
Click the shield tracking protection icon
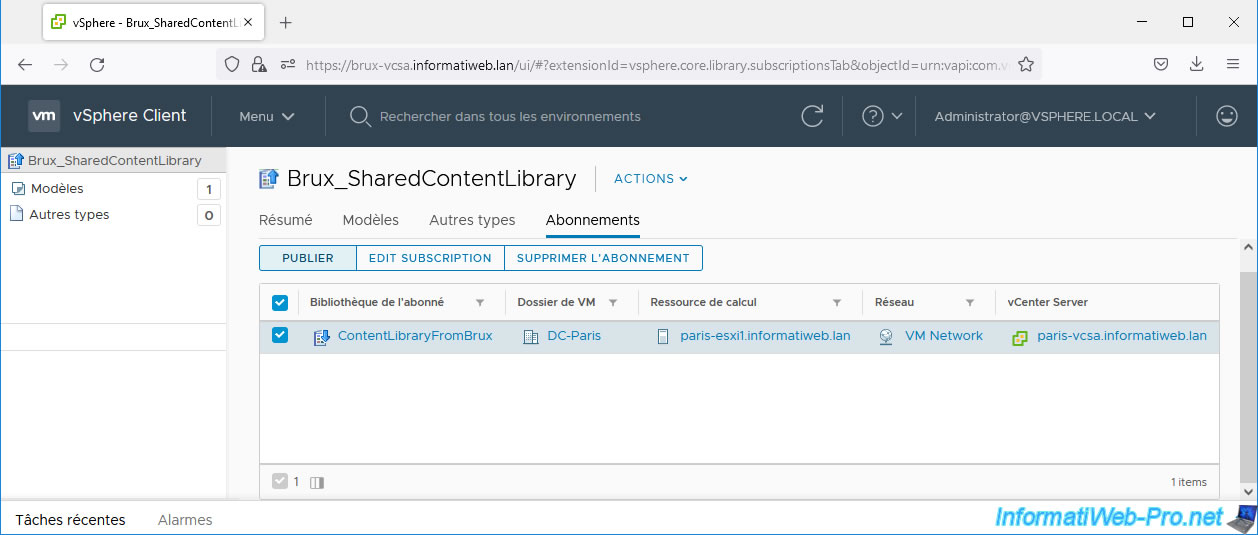tap(232, 64)
